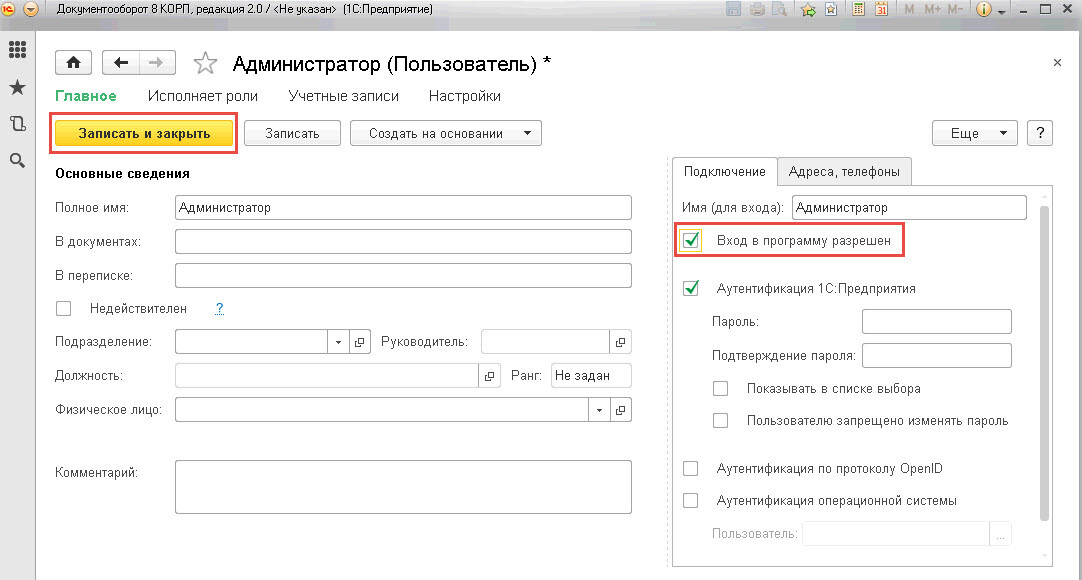Click the M memory button
The height and width of the screenshot is (580, 1082).
click(x=909, y=10)
